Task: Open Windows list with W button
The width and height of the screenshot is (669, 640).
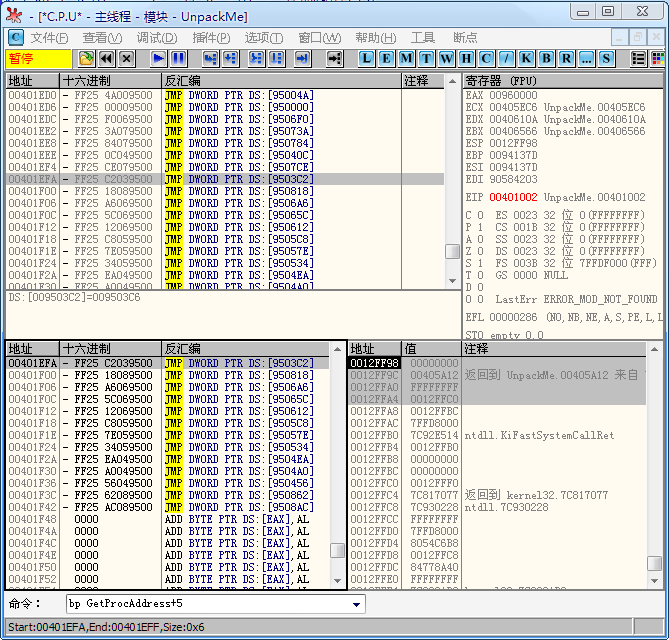Action: coord(446,58)
